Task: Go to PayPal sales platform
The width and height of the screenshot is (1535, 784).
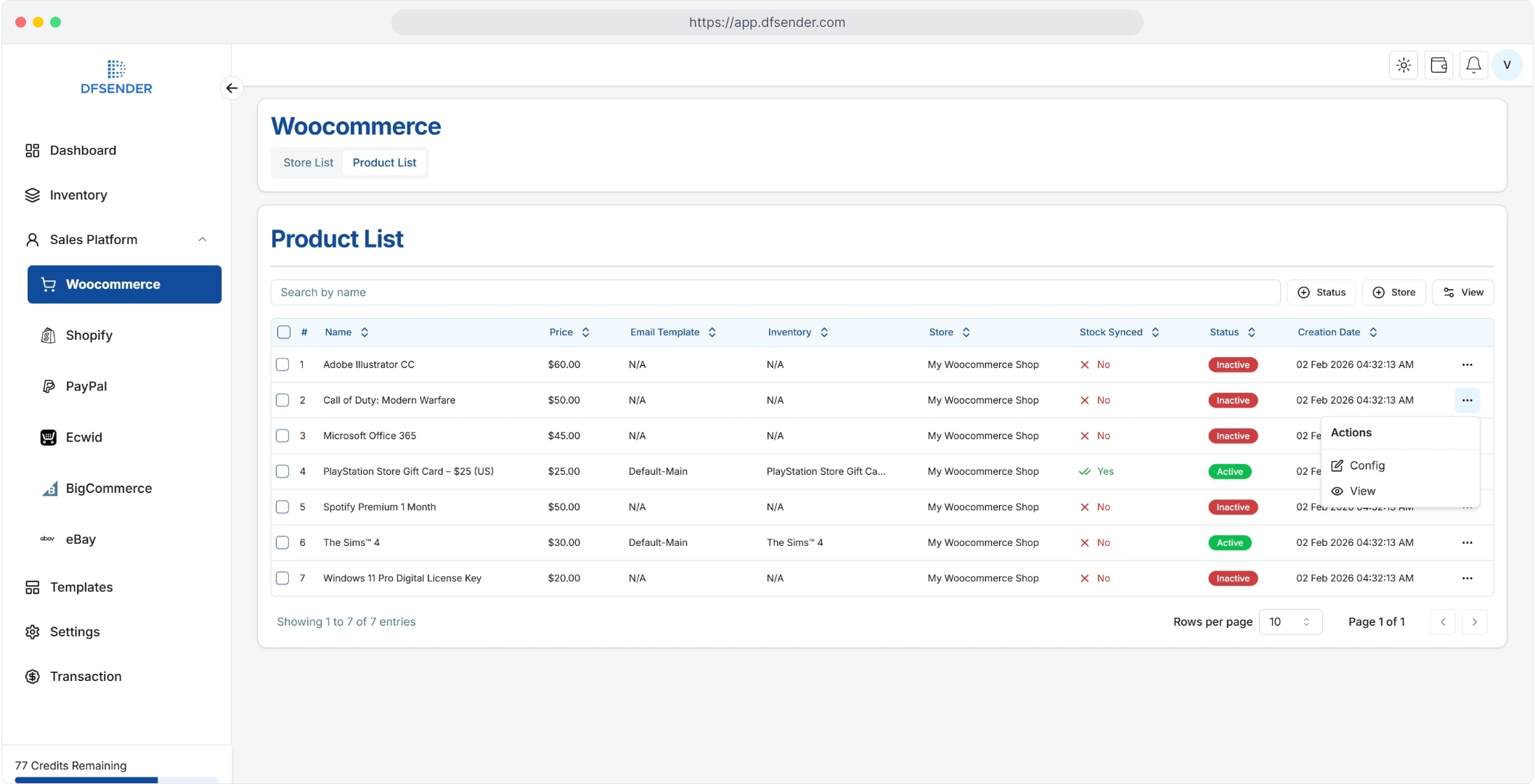Action: click(86, 386)
